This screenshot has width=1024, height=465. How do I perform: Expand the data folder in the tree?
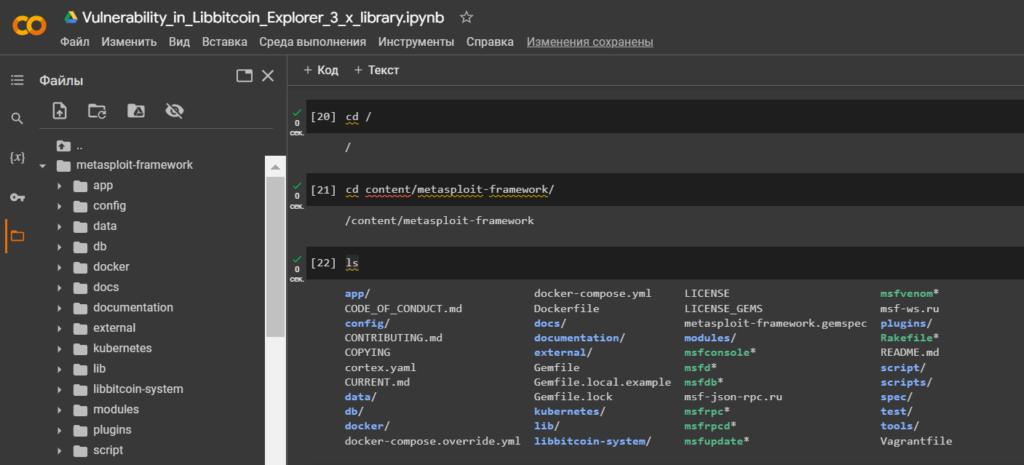(59, 227)
